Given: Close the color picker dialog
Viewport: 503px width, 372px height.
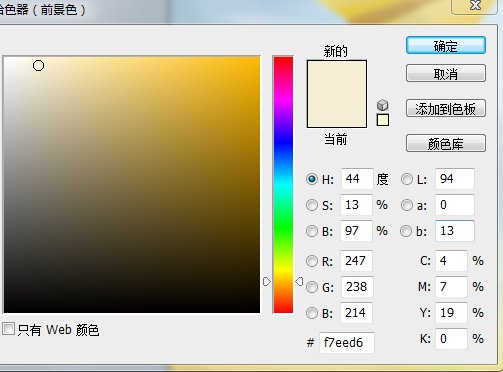Looking at the screenshot, I should (475, 6).
